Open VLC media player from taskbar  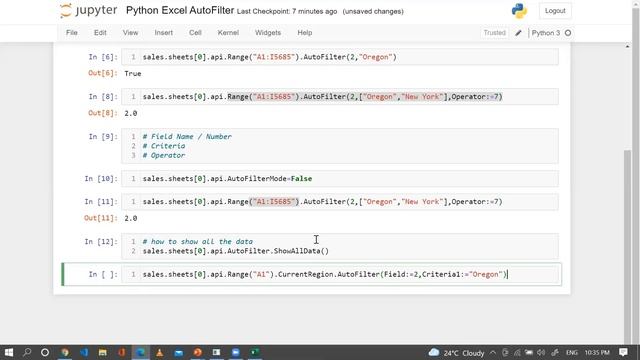(x=160, y=352)
